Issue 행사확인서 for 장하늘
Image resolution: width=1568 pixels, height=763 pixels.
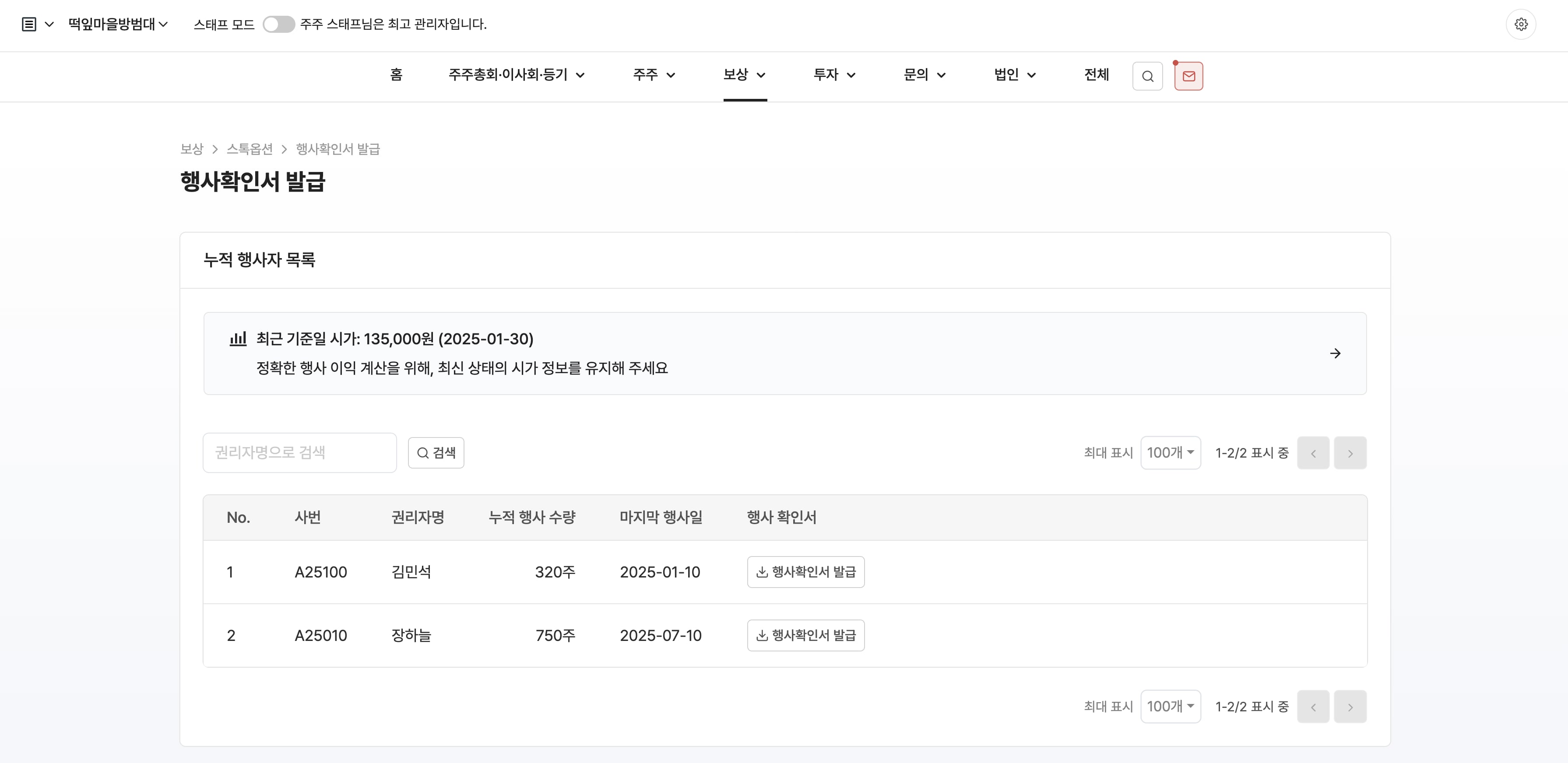point(805,635)
